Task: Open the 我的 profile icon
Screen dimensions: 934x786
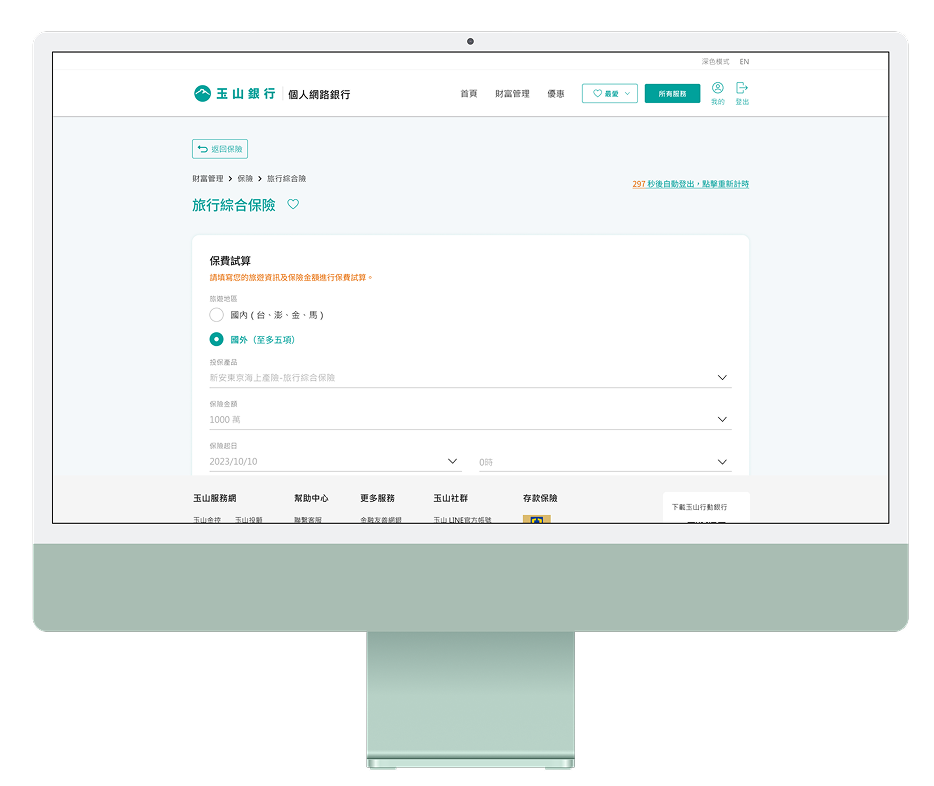Action: [717, 89]
